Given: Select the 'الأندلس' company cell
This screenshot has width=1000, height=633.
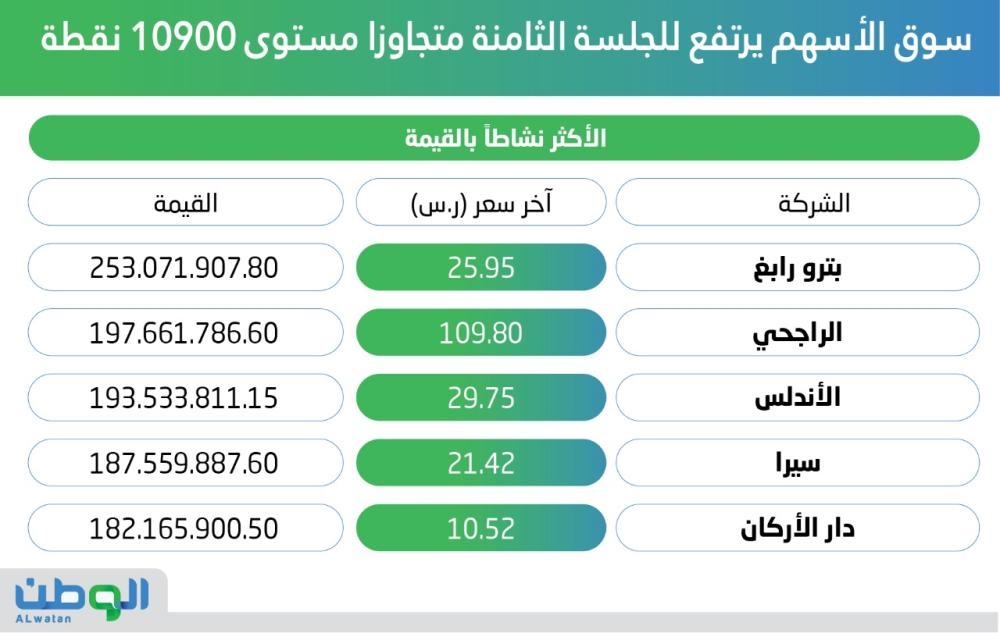Looking at the screenshot, I should (x=797, y=397).
